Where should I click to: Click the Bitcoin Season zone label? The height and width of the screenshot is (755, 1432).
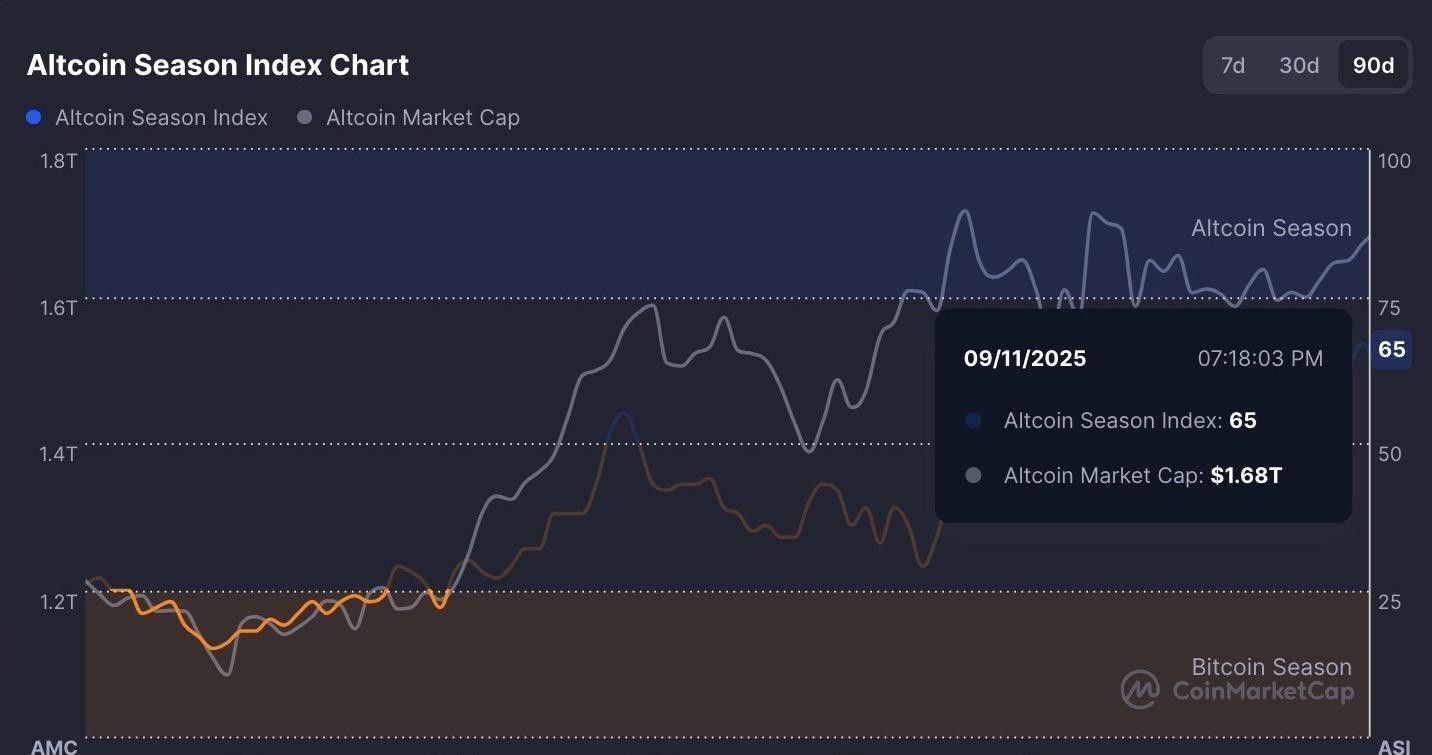(x=1271, y=667)
